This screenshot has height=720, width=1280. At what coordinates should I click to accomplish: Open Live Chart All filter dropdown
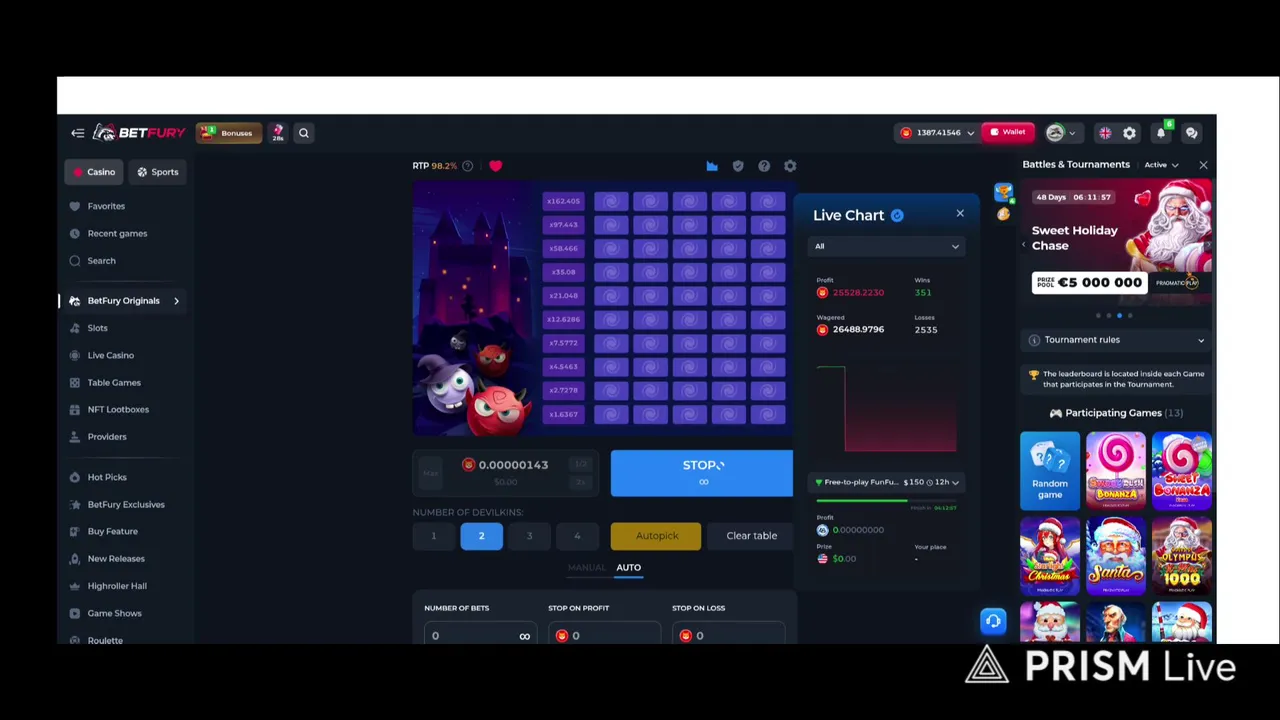coord(886,246)
